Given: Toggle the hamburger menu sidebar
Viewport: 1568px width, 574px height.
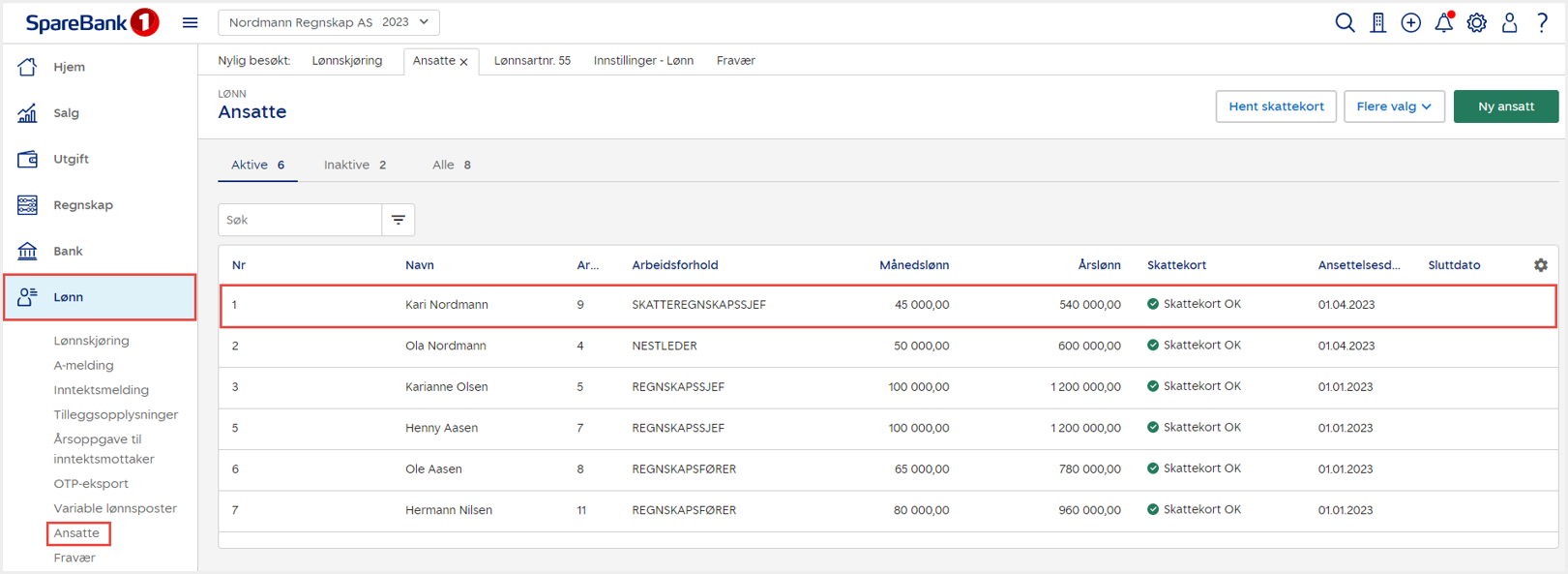Looking at the screenshot, I should [x=191, y=22].
